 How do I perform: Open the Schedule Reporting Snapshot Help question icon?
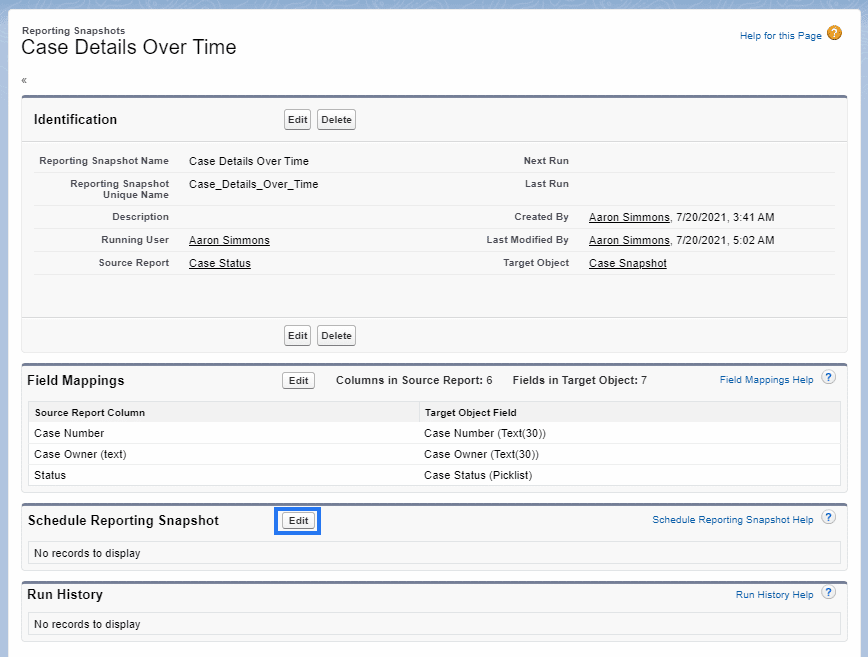click(x=828, y=518)
